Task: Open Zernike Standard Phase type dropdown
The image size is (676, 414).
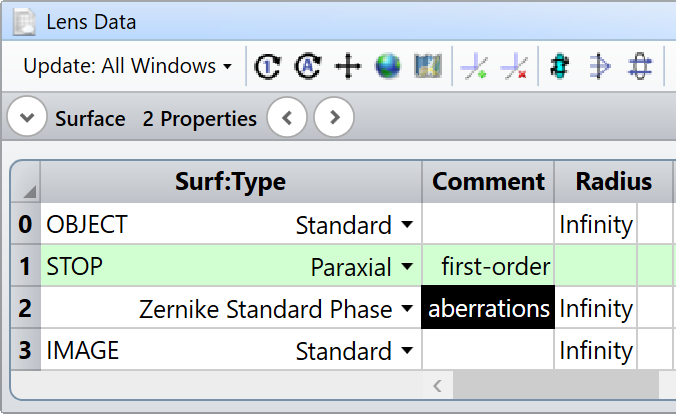Action: pyautogui.click(x=405, y=310)
